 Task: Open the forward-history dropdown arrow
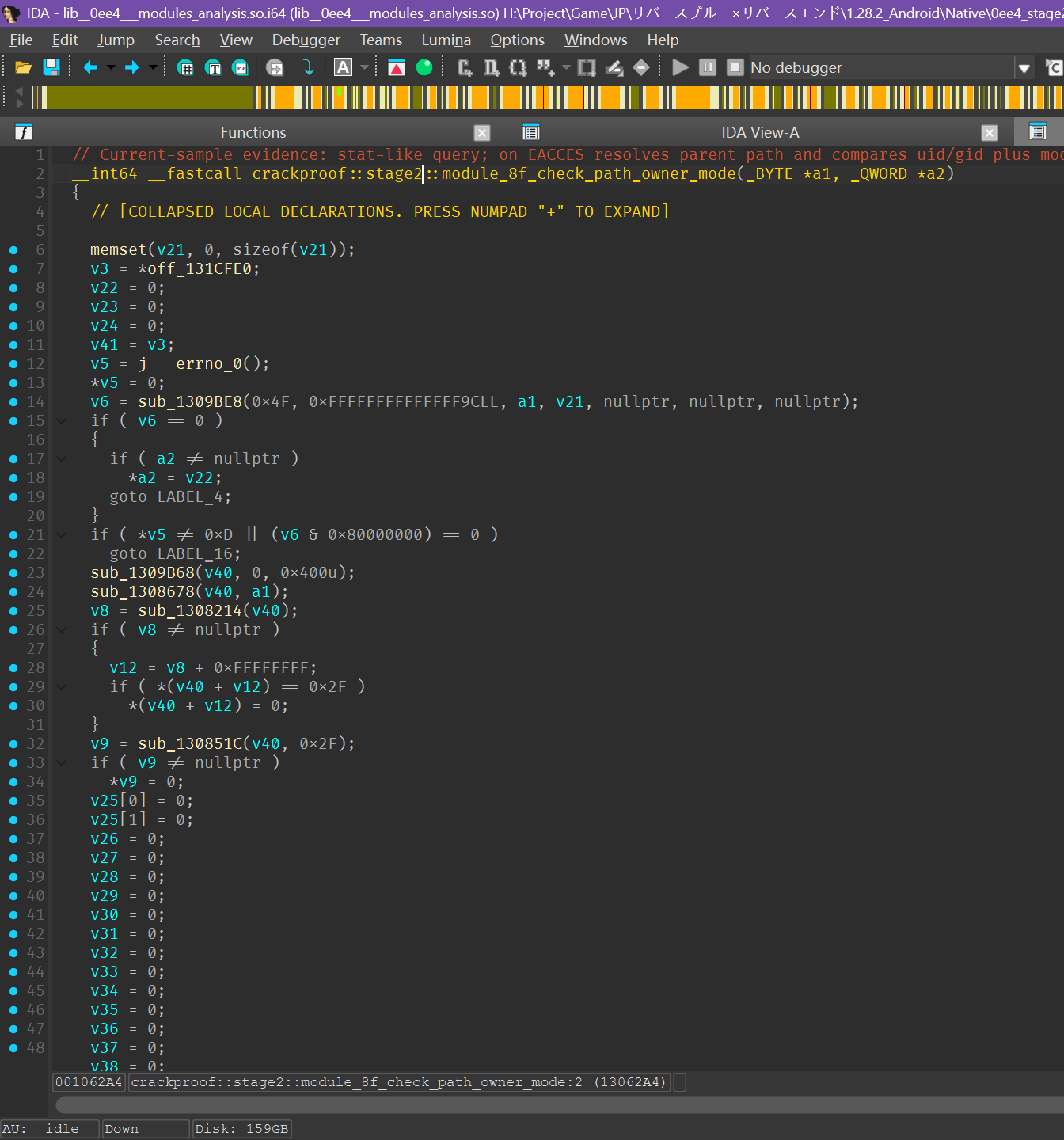pos(153,68)
